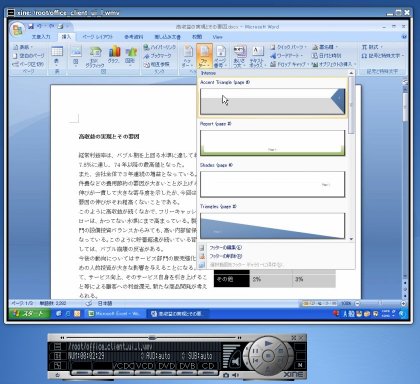Screen dimensions: 420x384
Task: Click the Windows Start button
Action: point(30,314)
